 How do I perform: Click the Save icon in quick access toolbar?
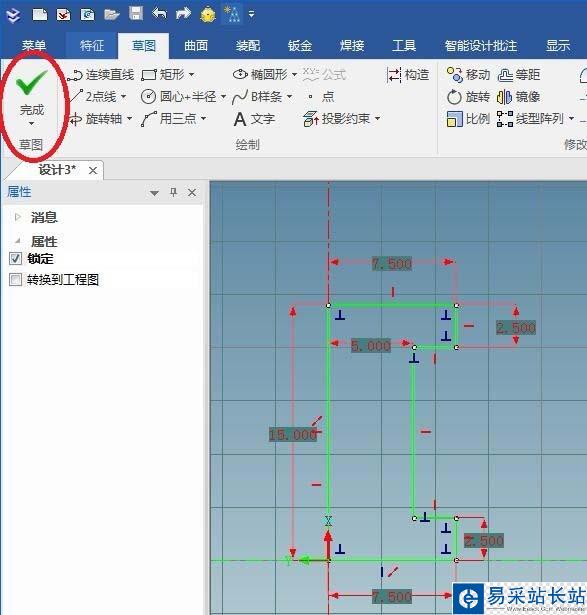coord(136,14)
